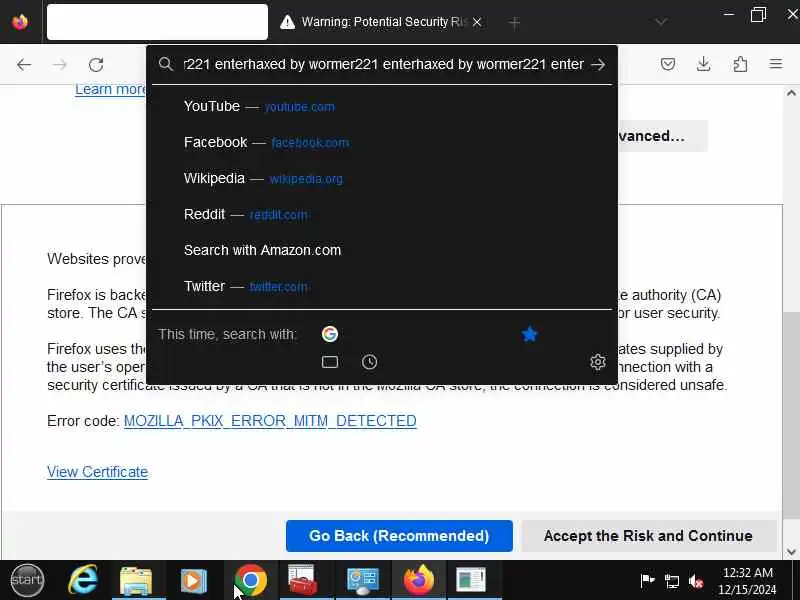The height and width of the screenshot is (600, 800).
Task: Launch Windows Media Player from taskbar
Action: (193, 580)
